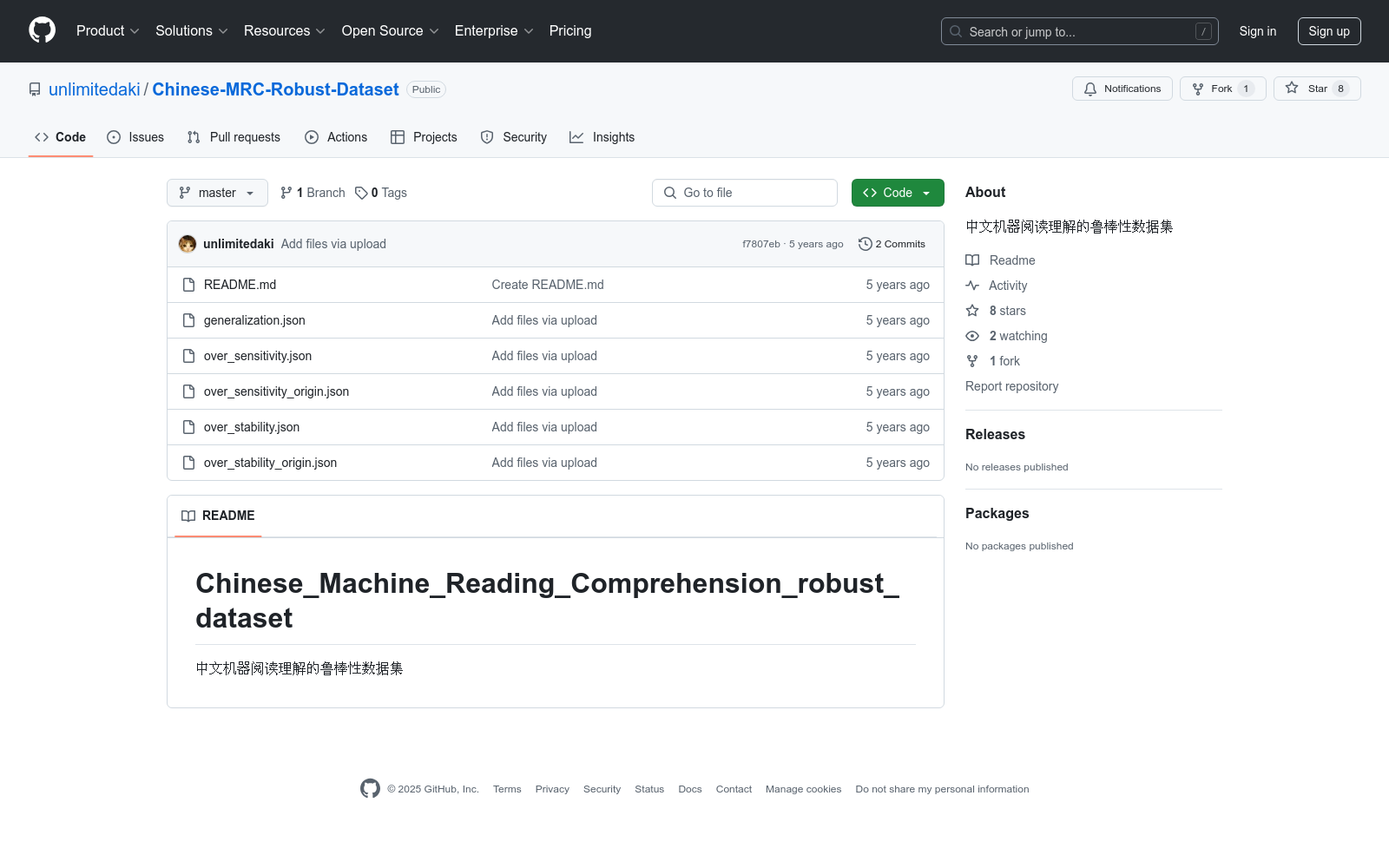Screen dimensions: 1389x868
Task: Open the generalization.json file
Action: click(254, 320)
